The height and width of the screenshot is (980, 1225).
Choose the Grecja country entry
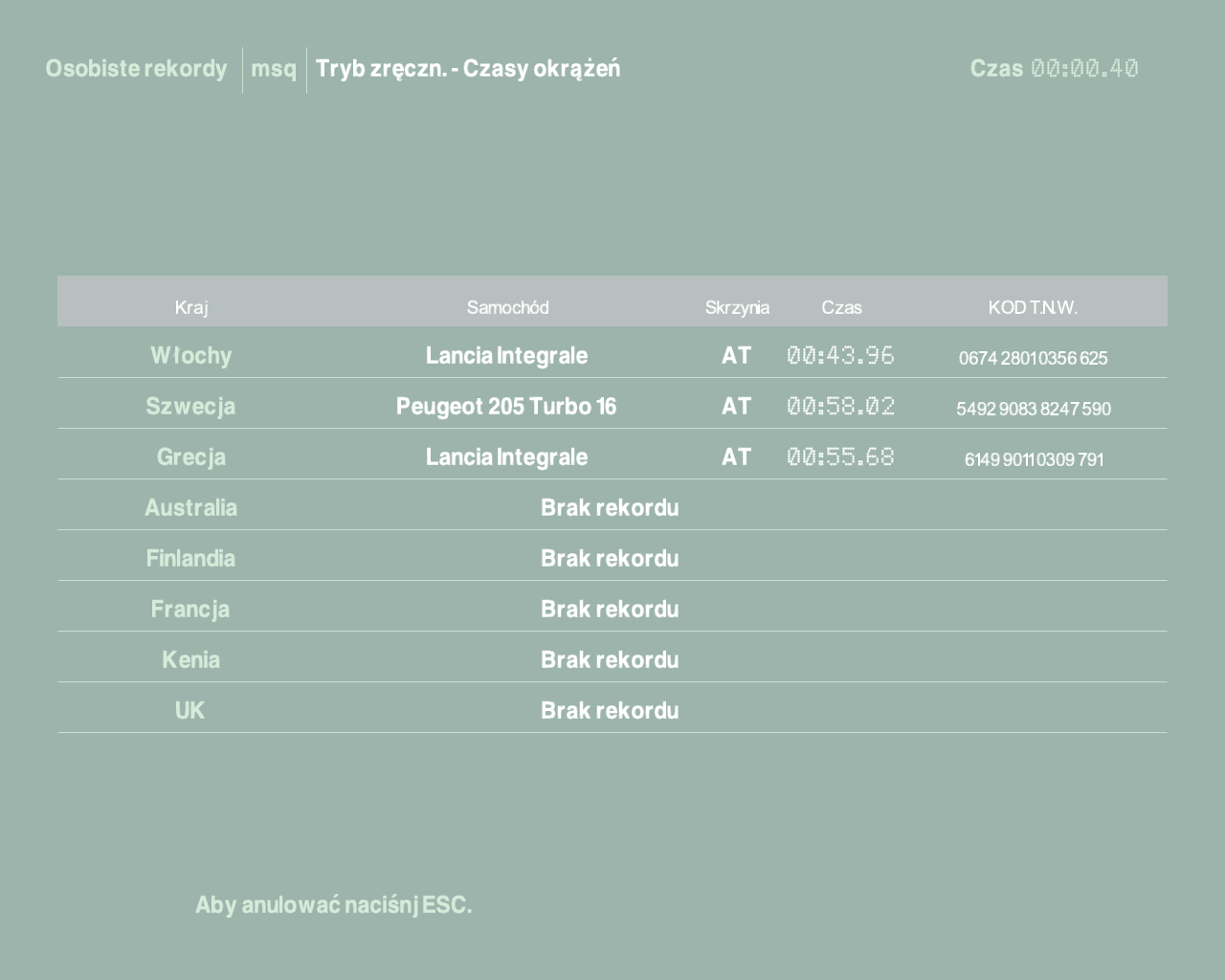tap(190, 457)
